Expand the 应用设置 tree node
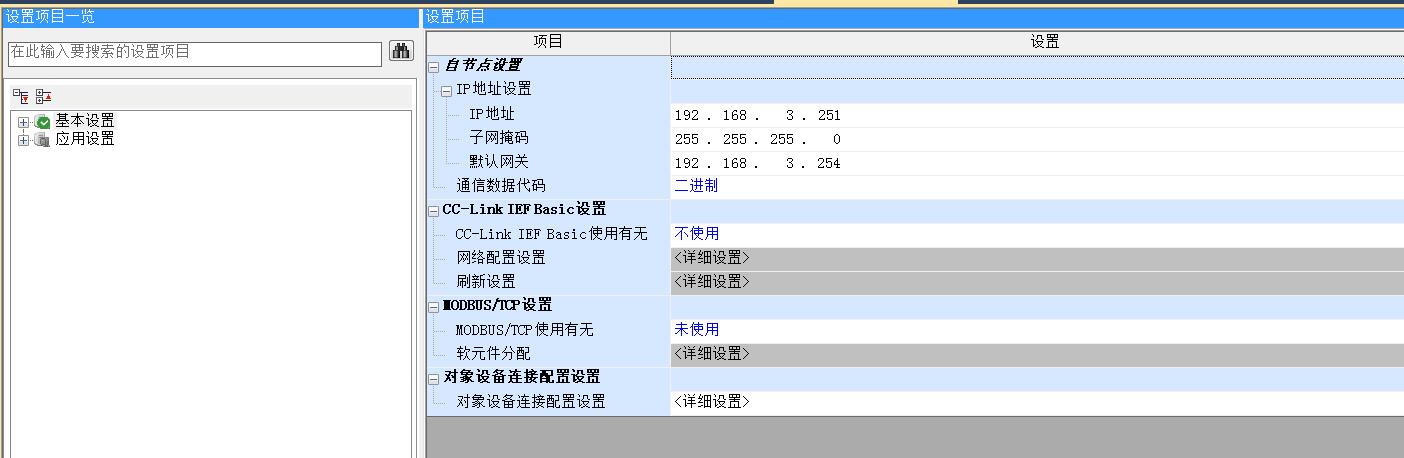The width and height of the screenshot is (1404, 458). pyautogui.click(x=24, y=140)
